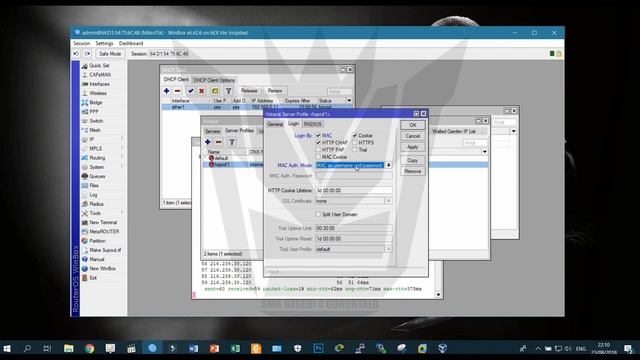Open the MAC Auth. Mode dropdown arrow

(389, 165)
